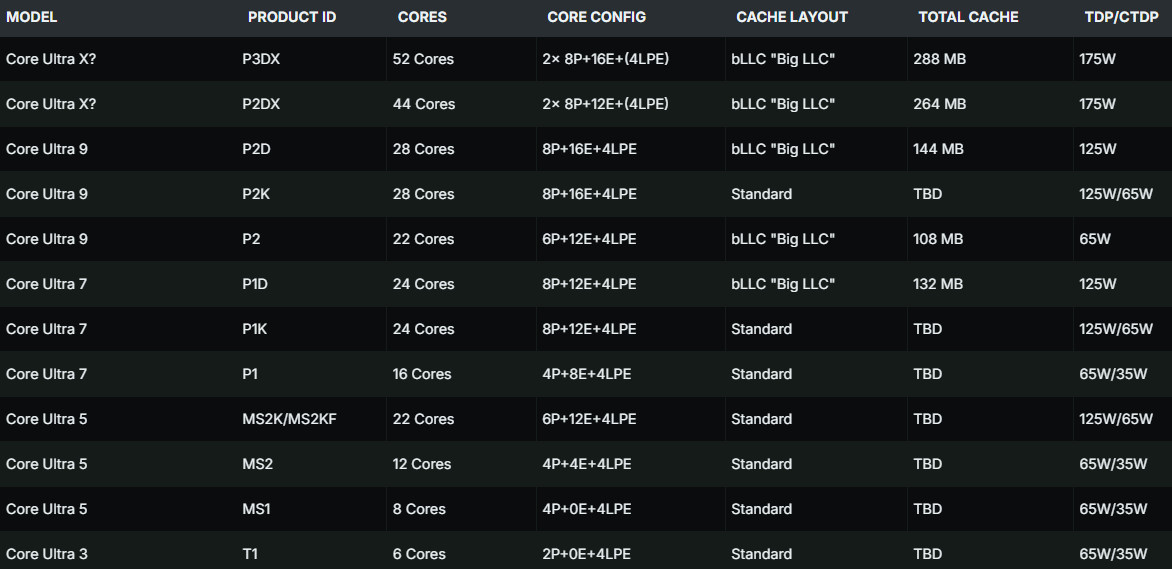The image size is (1172, 569).
Task: Click the Core Ultra 3 model cell
Action: [46, 554]
